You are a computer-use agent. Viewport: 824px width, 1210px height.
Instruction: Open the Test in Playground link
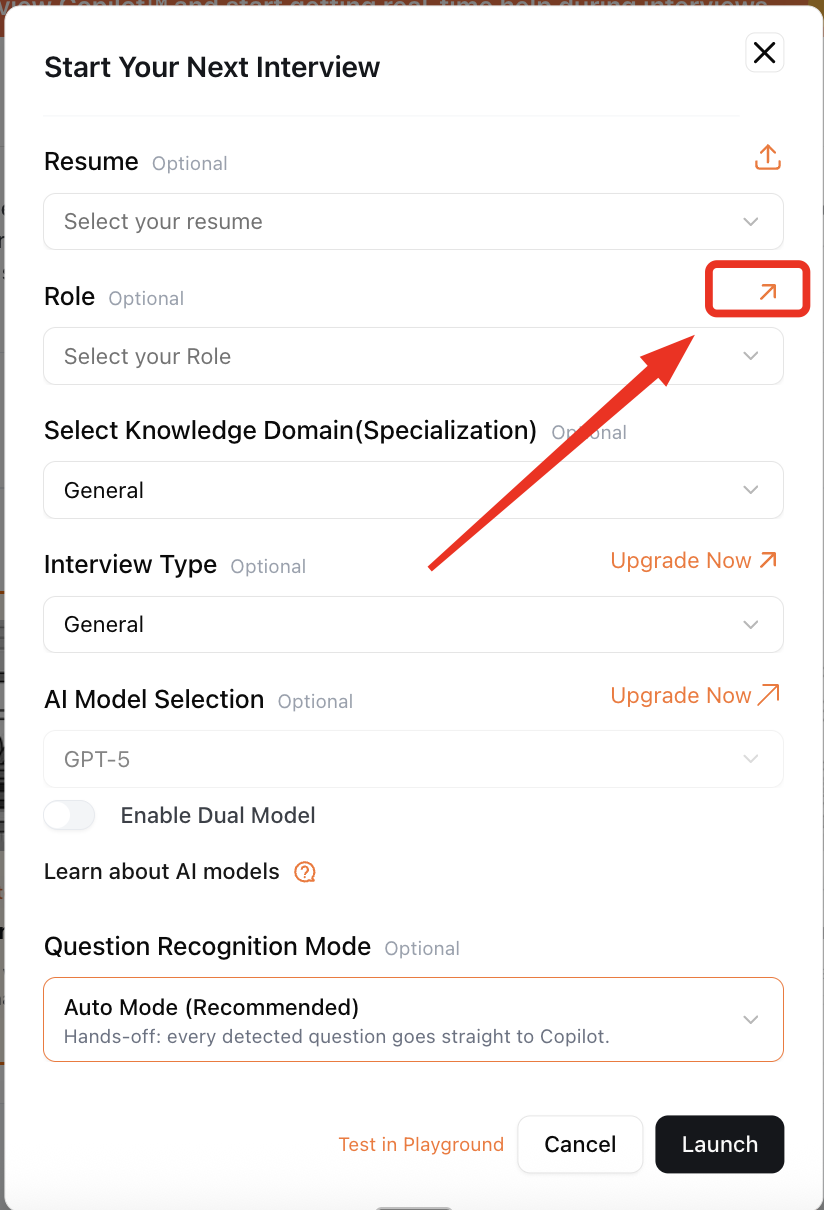(421, 1145)
